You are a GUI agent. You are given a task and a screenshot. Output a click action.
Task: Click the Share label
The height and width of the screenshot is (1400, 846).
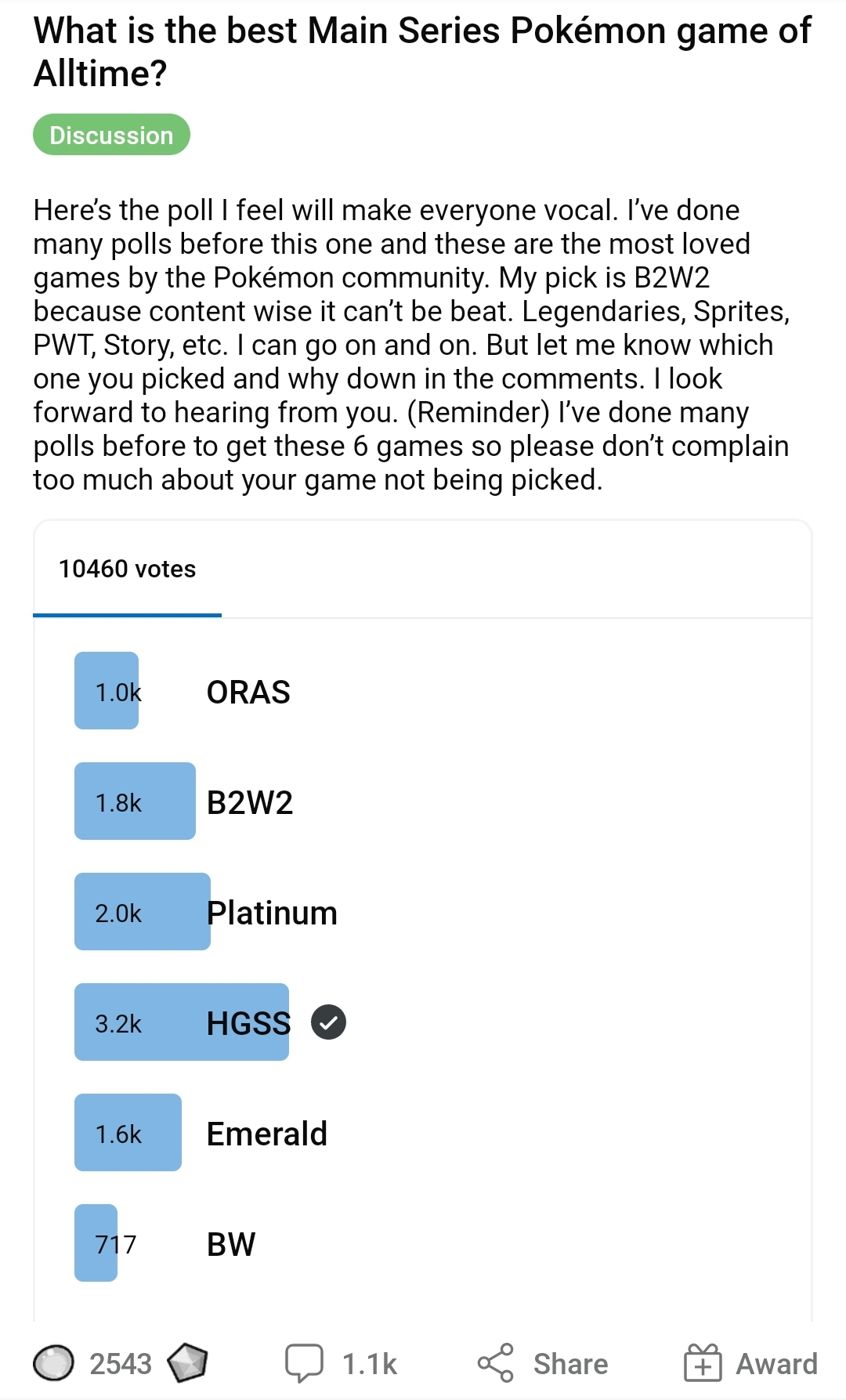click(x=570, y=1364)
